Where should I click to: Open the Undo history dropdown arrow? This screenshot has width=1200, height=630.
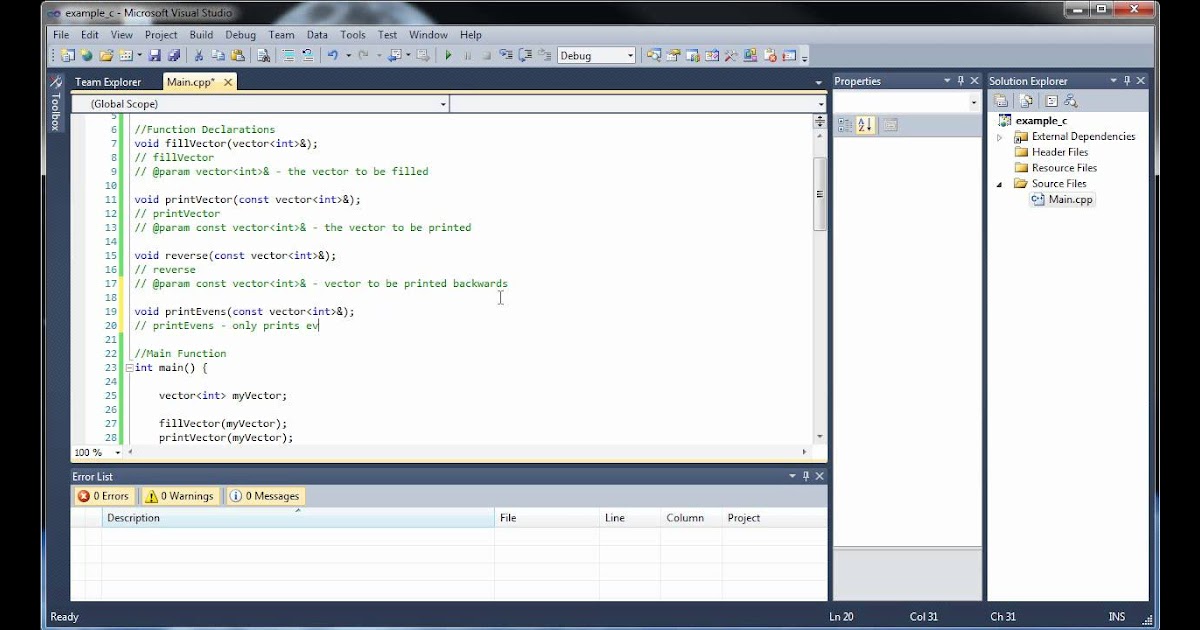coord(348,56)
